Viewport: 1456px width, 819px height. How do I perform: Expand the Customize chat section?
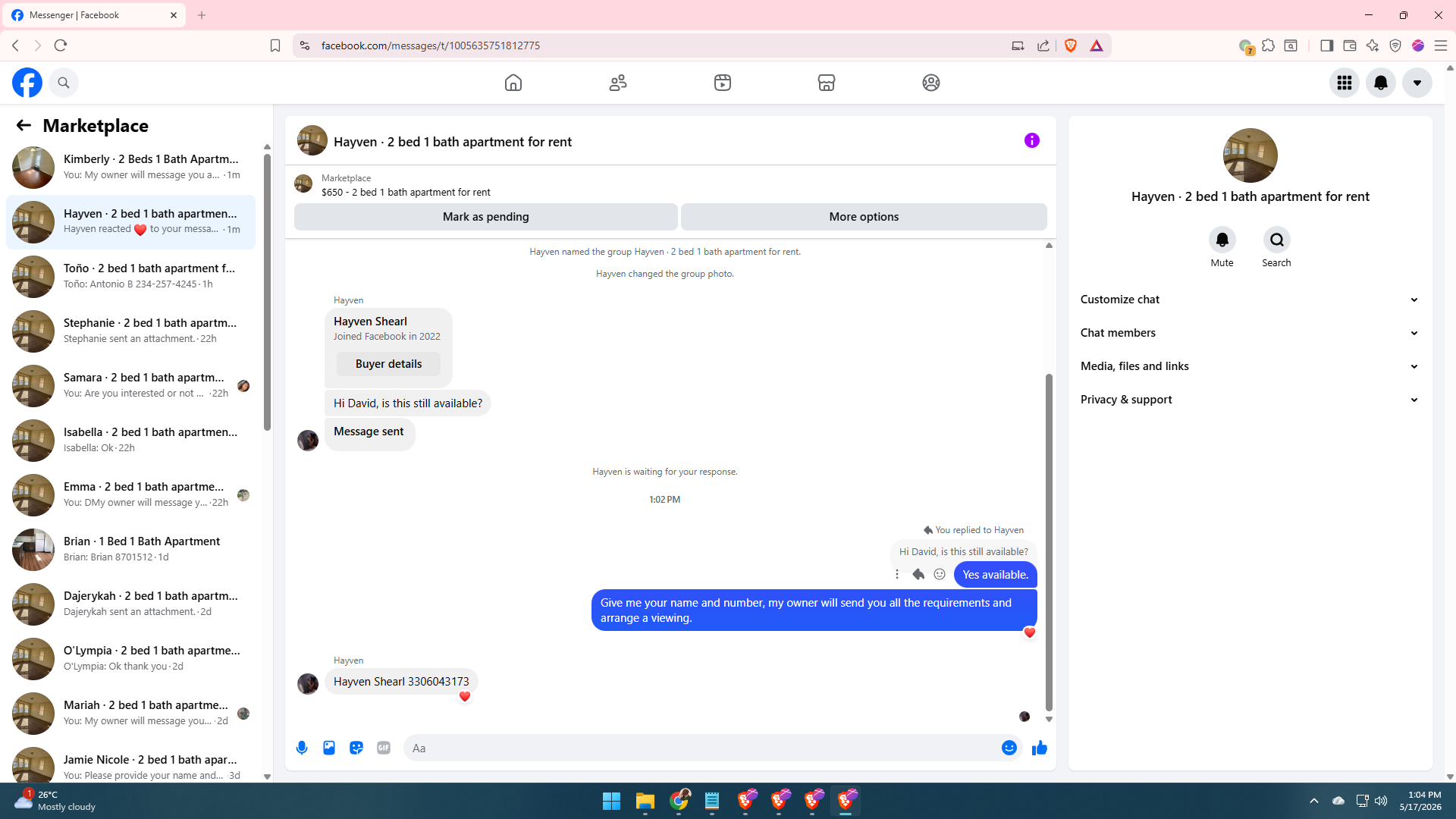1250,300
